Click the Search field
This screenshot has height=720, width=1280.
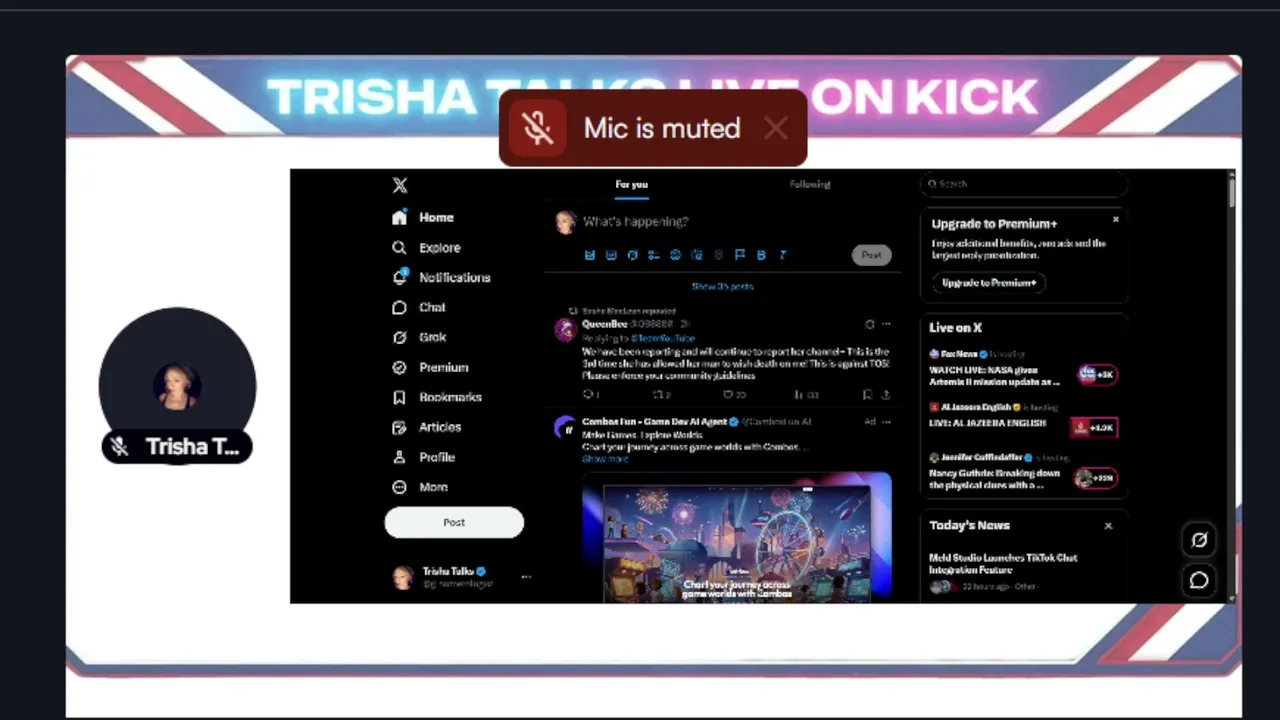[x=1024, y=184]
